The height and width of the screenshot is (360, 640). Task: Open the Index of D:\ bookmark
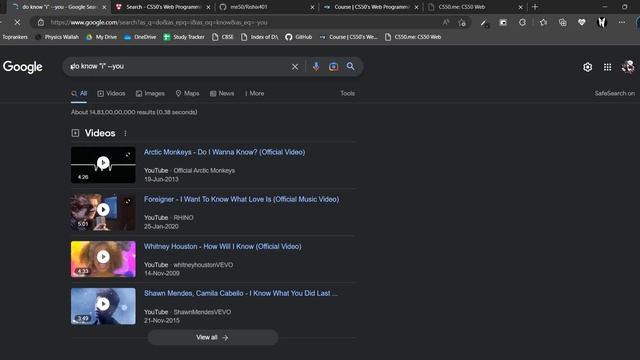260,37
